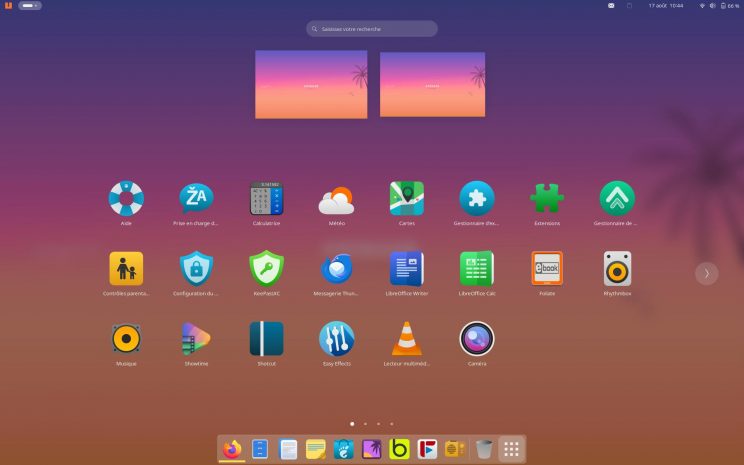744x465 pixels.
Task: Open the blue Gestionnaire d'extensions puzzle icon
Action: (477, 198)
